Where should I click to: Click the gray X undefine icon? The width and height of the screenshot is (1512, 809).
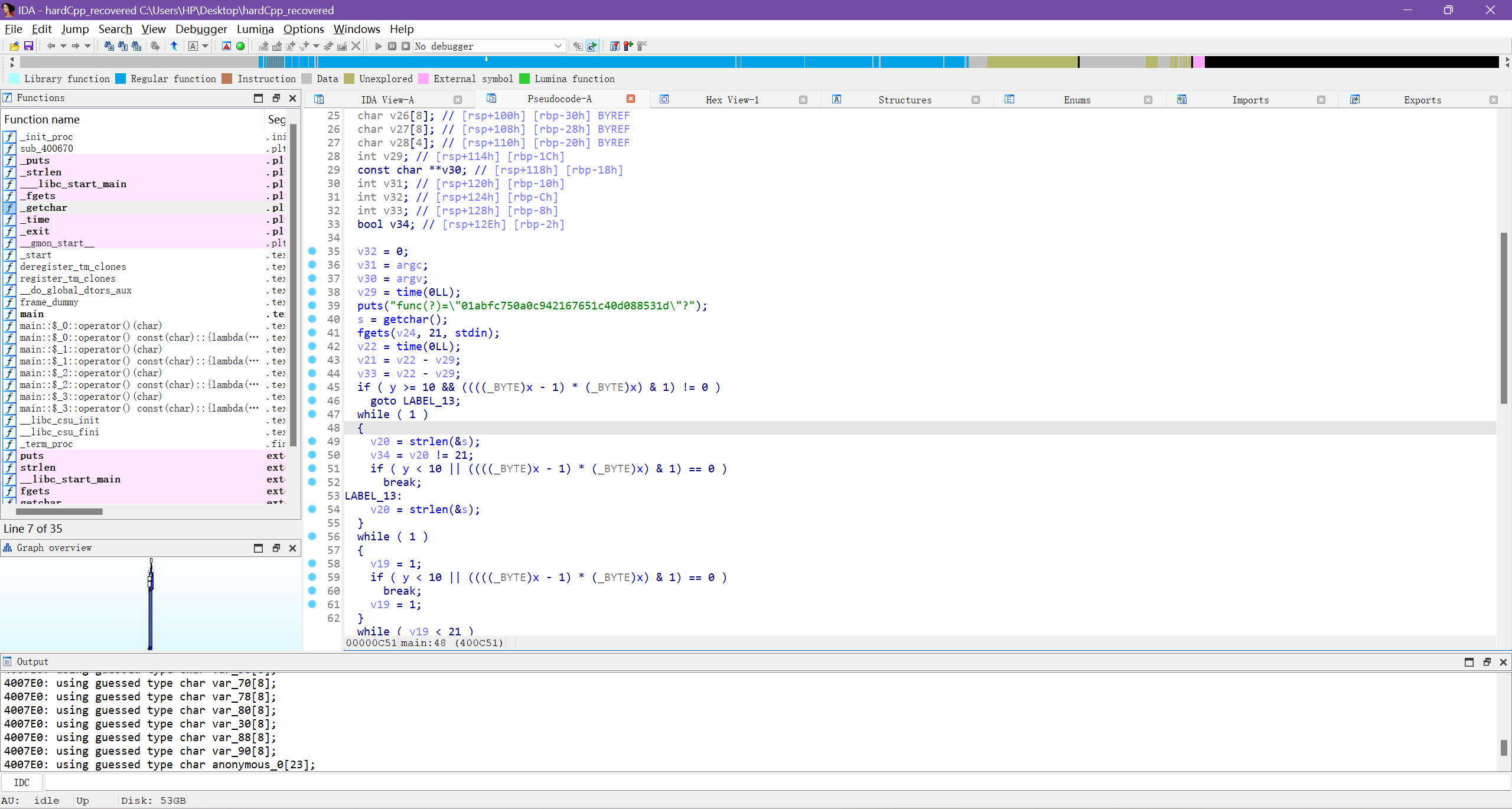coord(356,46)
